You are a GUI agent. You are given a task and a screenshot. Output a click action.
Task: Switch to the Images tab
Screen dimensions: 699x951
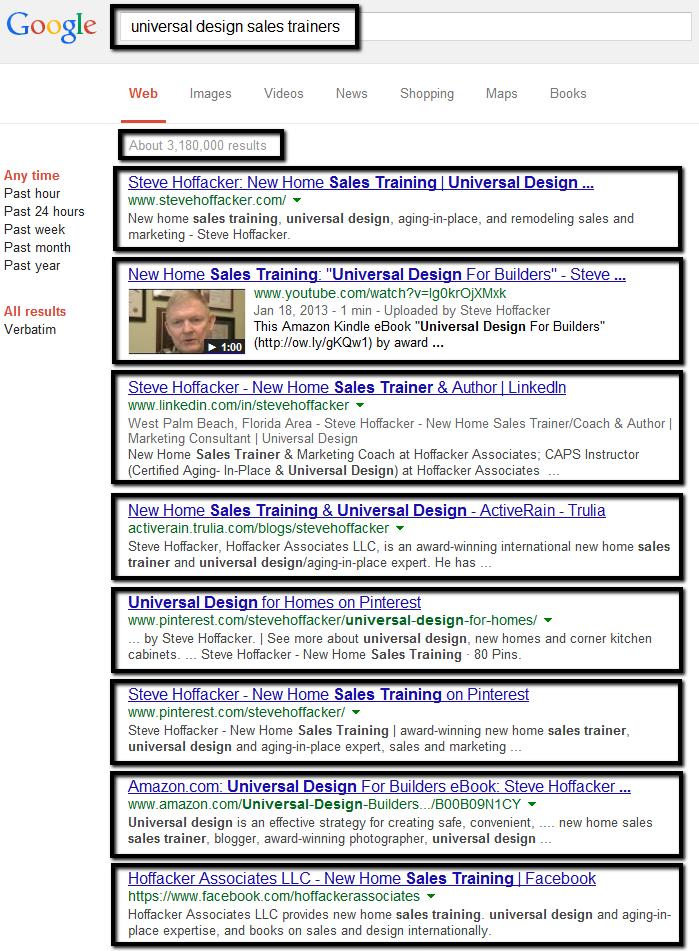click(x=210, y=93)
